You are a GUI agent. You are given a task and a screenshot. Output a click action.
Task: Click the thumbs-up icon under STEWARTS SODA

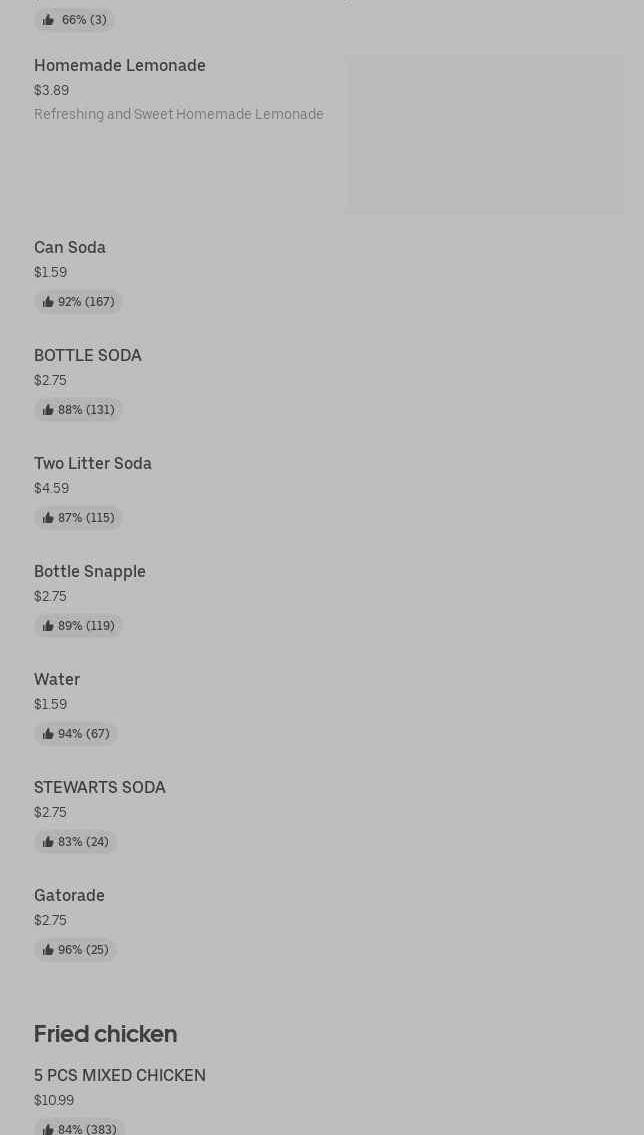click(48, 842)
